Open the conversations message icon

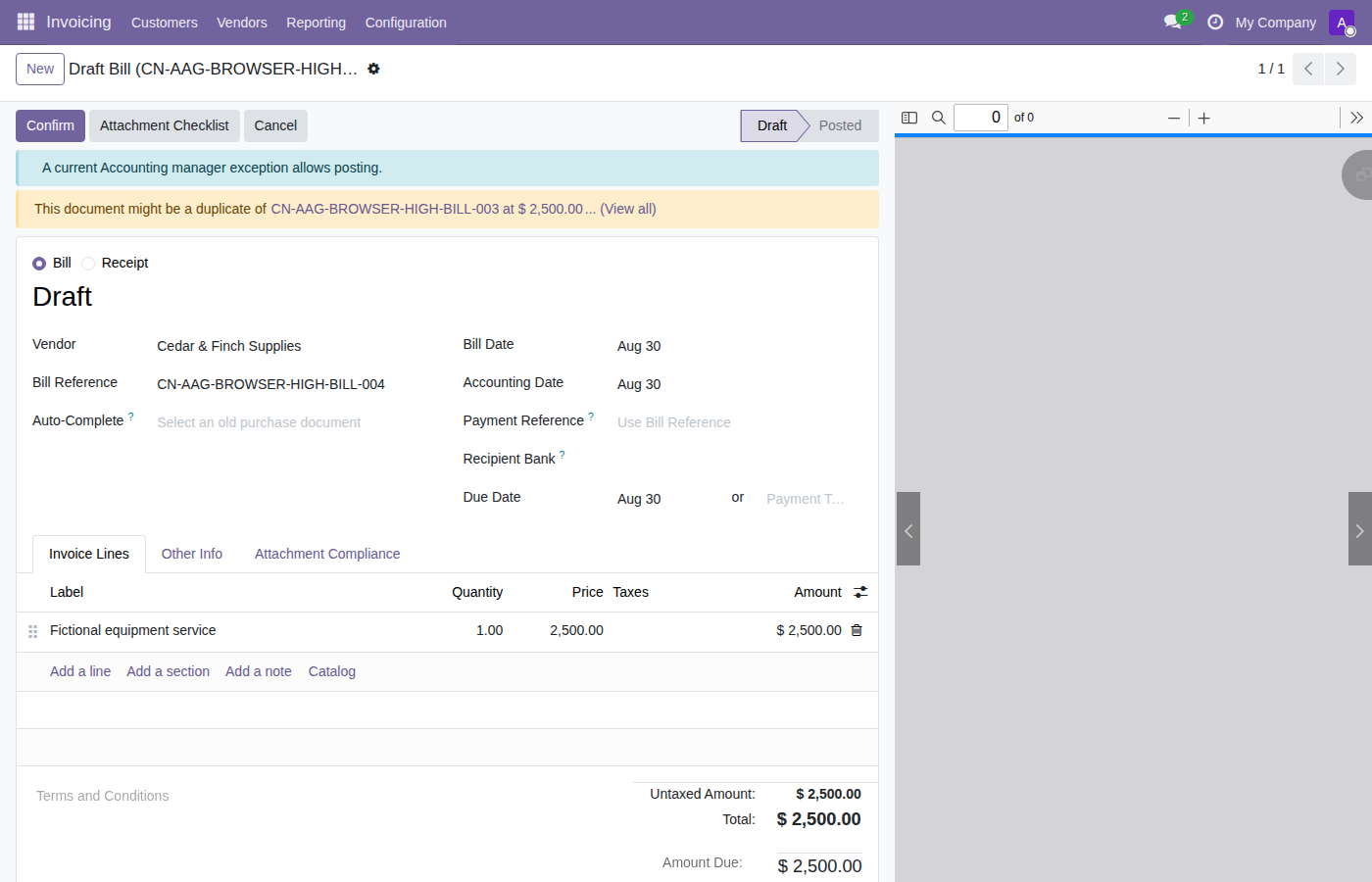1172,22
